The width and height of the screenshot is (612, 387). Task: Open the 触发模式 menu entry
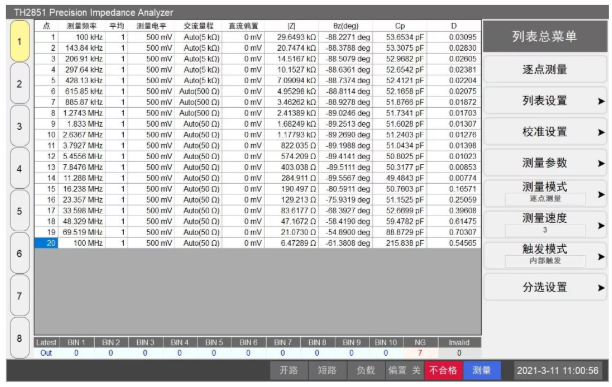(x=545, y=256)
